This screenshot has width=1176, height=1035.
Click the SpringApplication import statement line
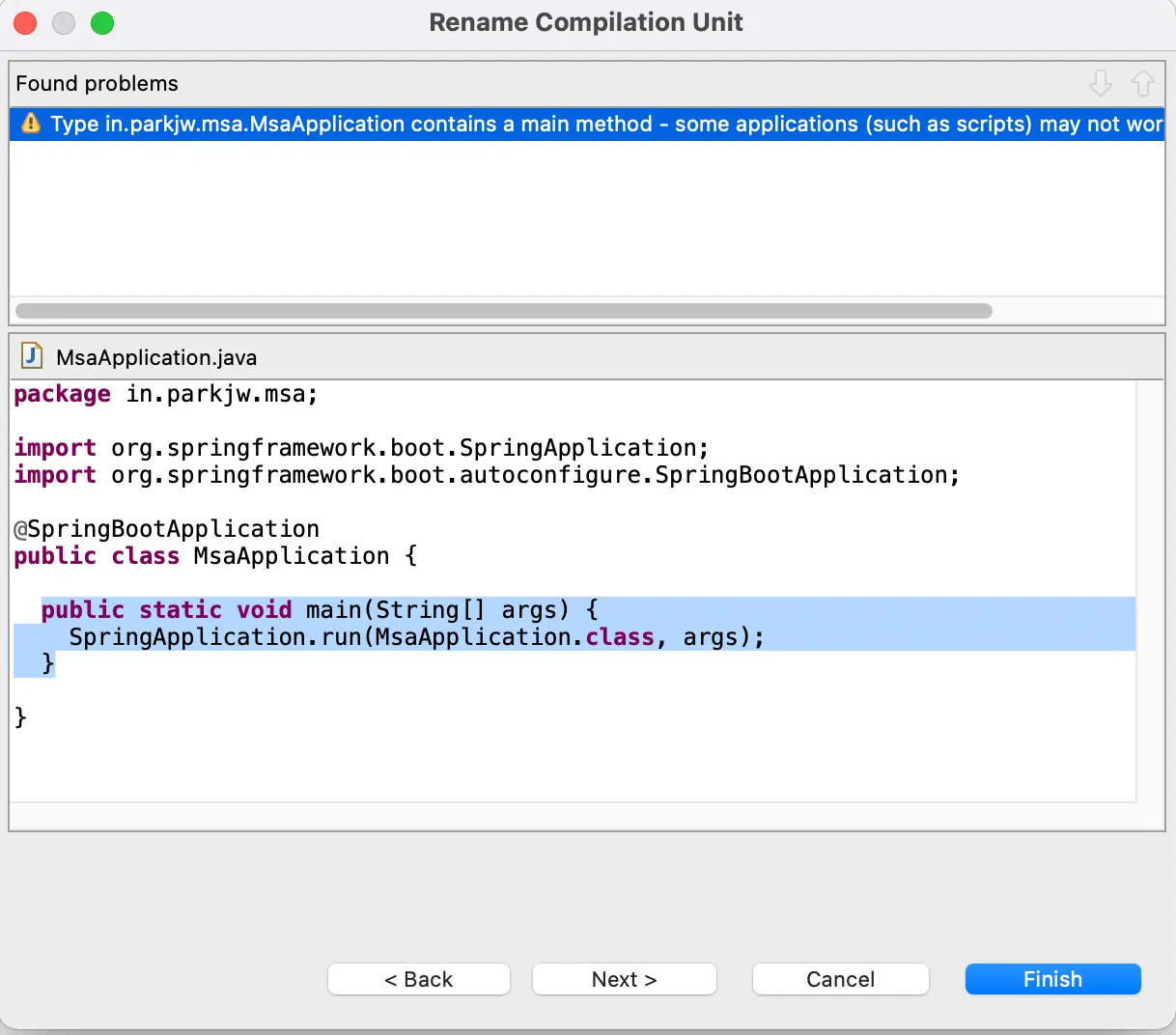[361, 448]
